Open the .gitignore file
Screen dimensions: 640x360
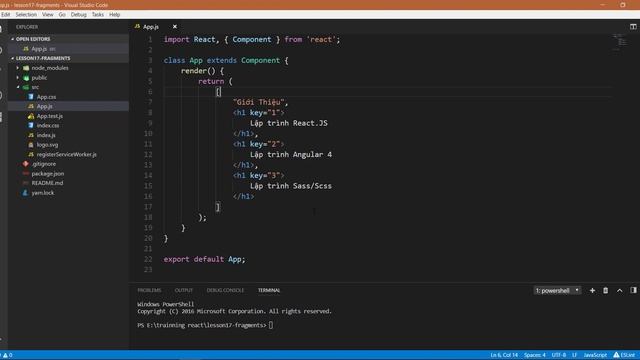(44, 164)
